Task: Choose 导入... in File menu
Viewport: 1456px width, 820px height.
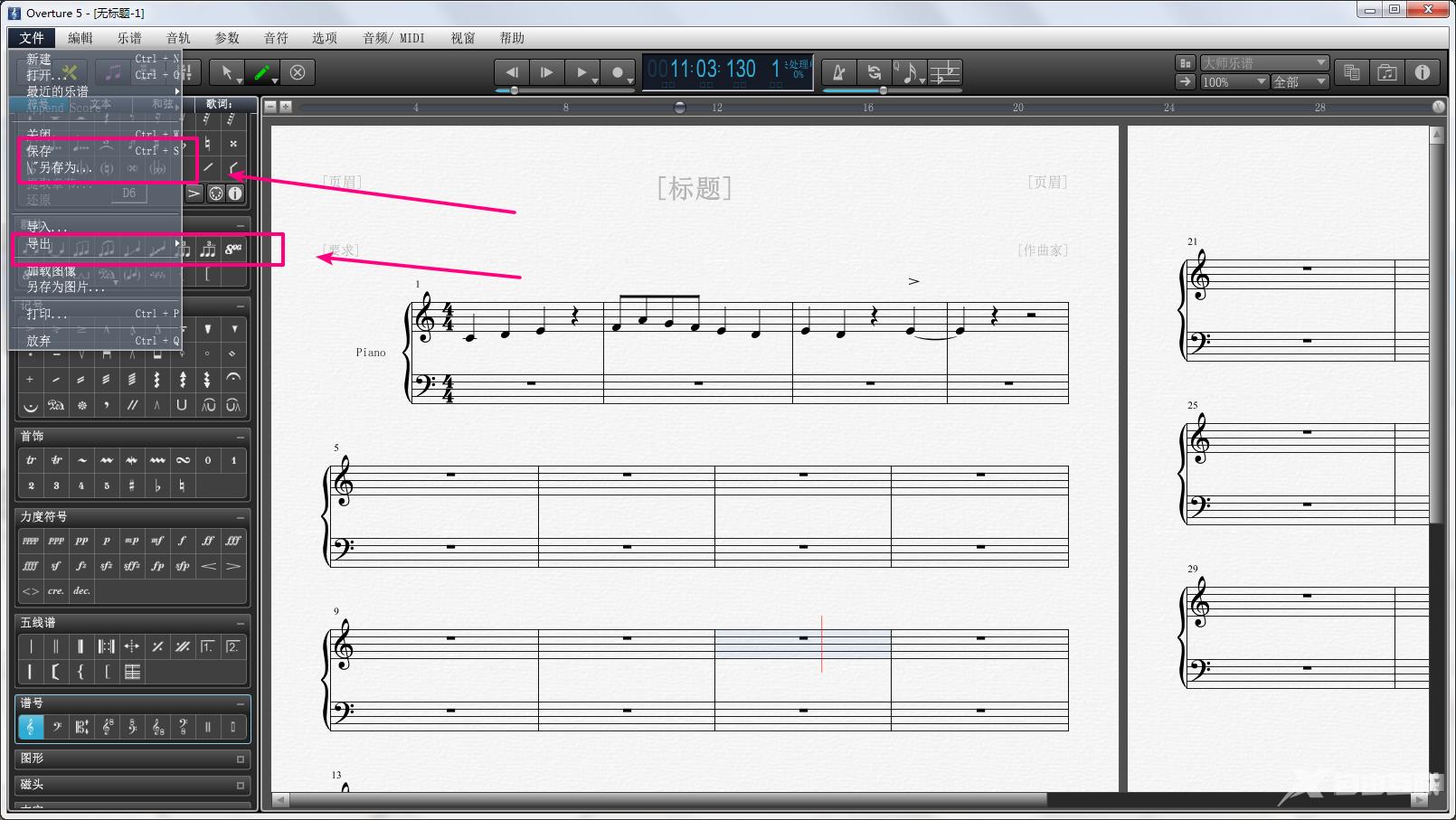Action: [95, 227]
